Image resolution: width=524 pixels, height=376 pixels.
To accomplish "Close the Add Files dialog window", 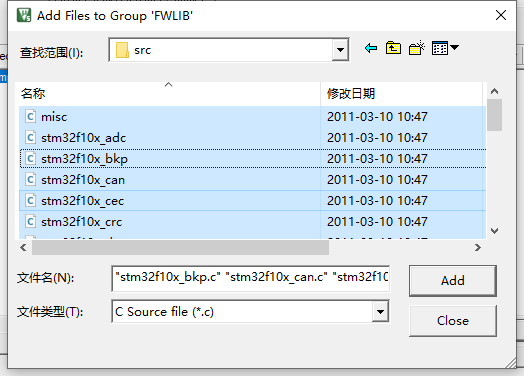I will click(501, 15).
